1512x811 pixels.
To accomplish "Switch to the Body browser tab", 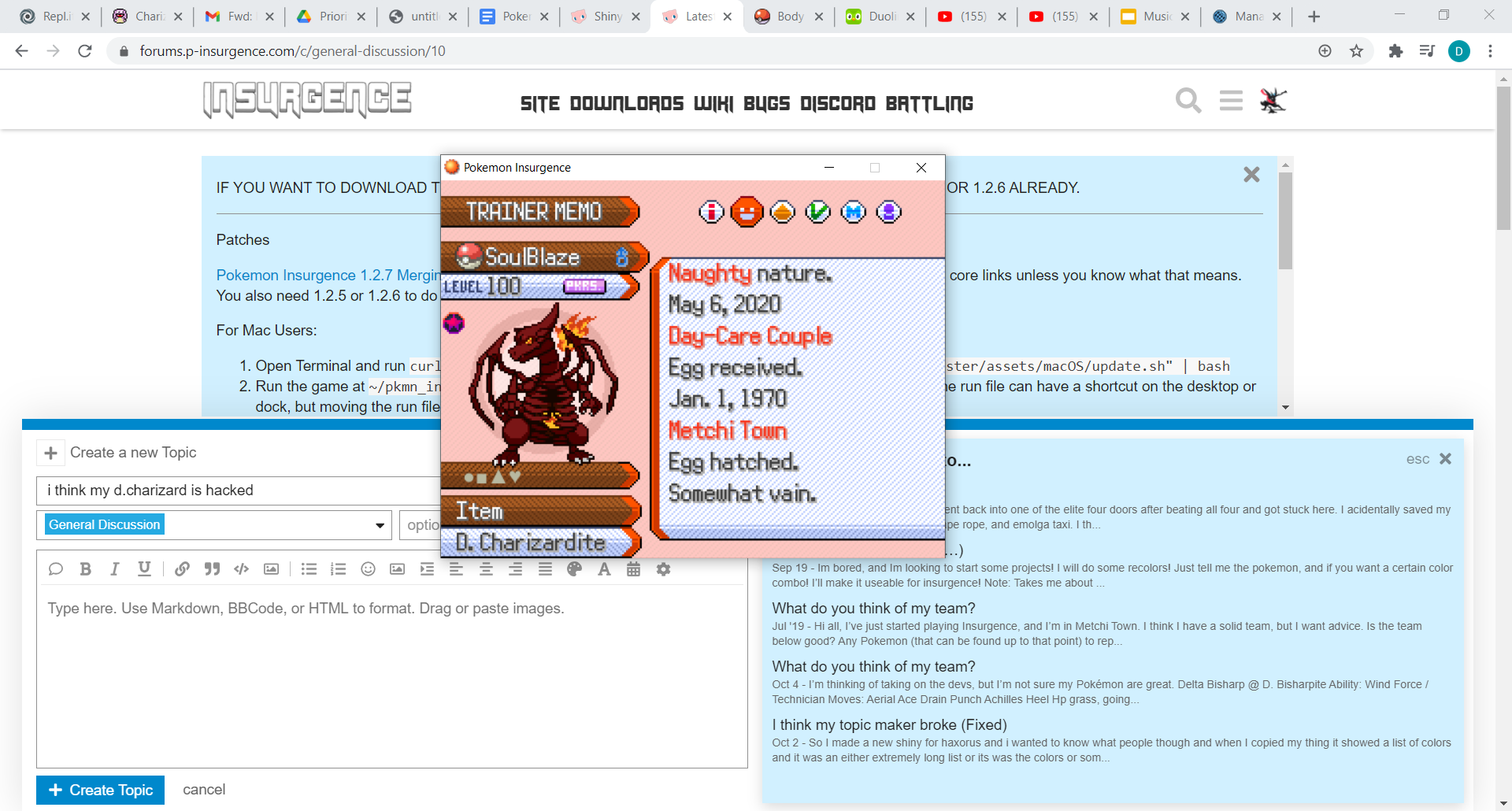I will point(787,17).
